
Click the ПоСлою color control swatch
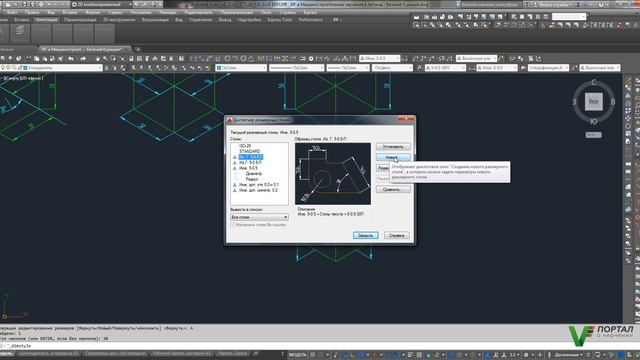219,68
